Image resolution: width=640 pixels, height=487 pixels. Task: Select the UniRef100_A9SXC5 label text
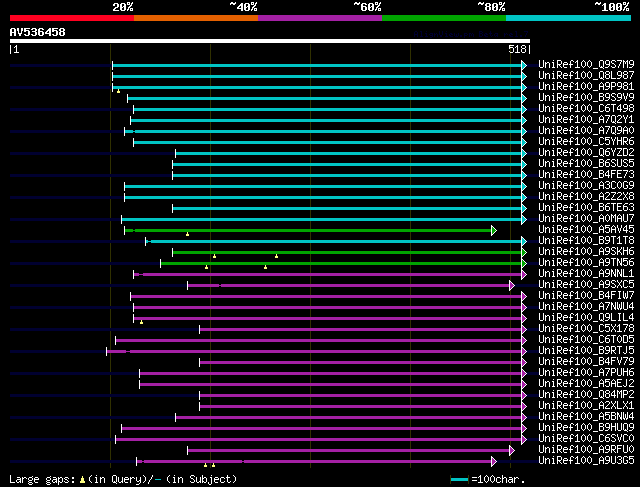coord(586,285)
